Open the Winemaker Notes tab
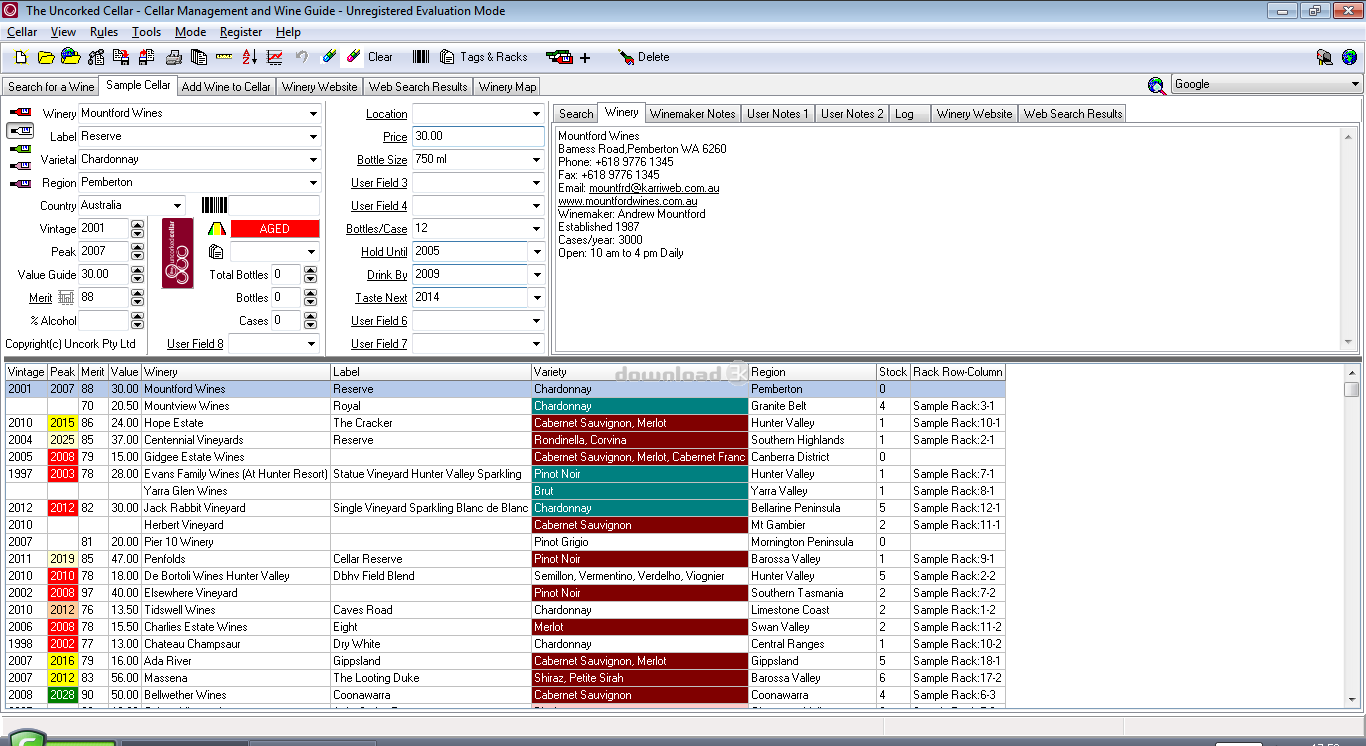The height and width of the screenshot is (746, 1366). [692, 114]
